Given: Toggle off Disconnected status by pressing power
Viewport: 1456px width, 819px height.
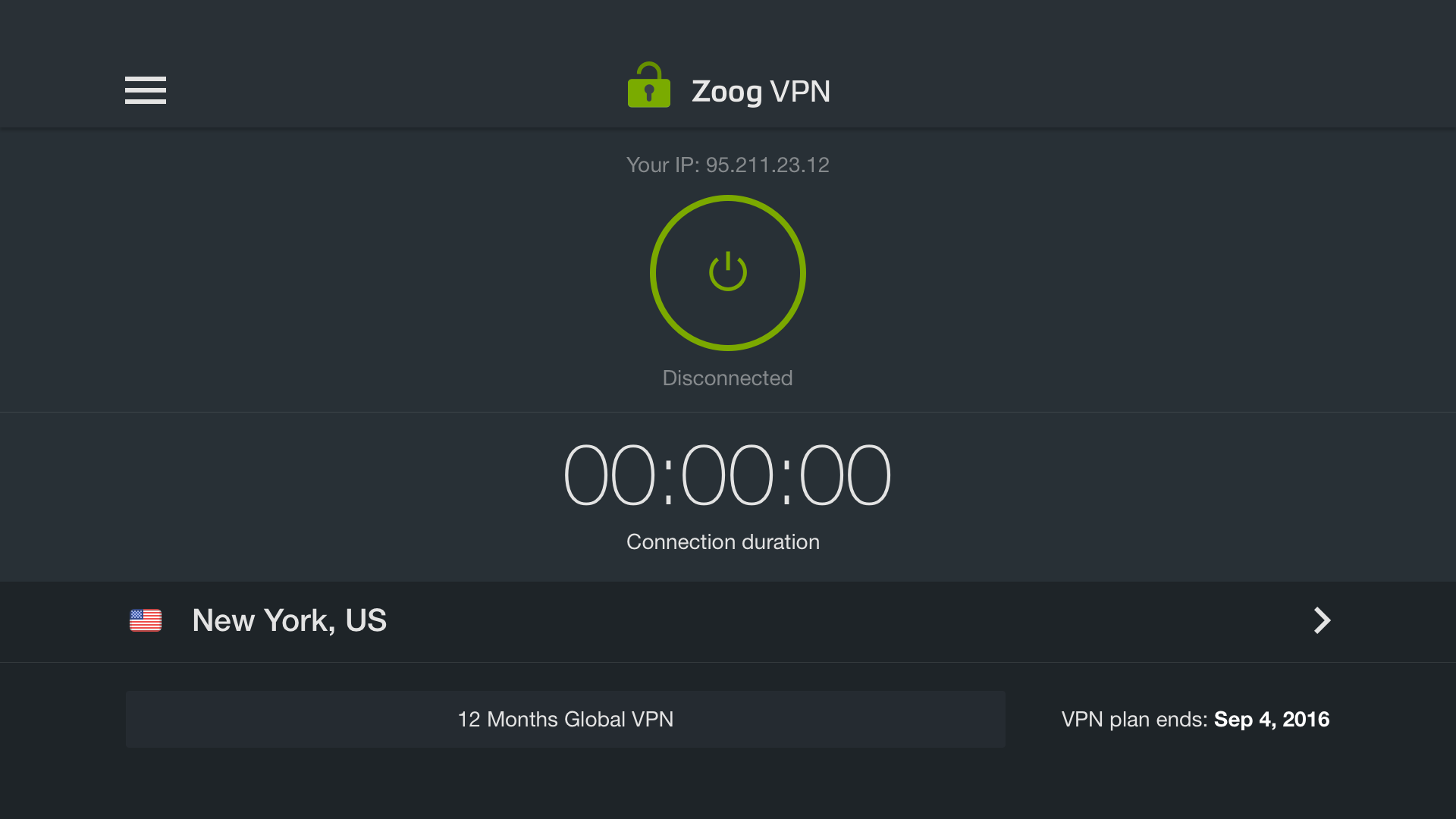Looking at the screenshot, I should point(727,273).
